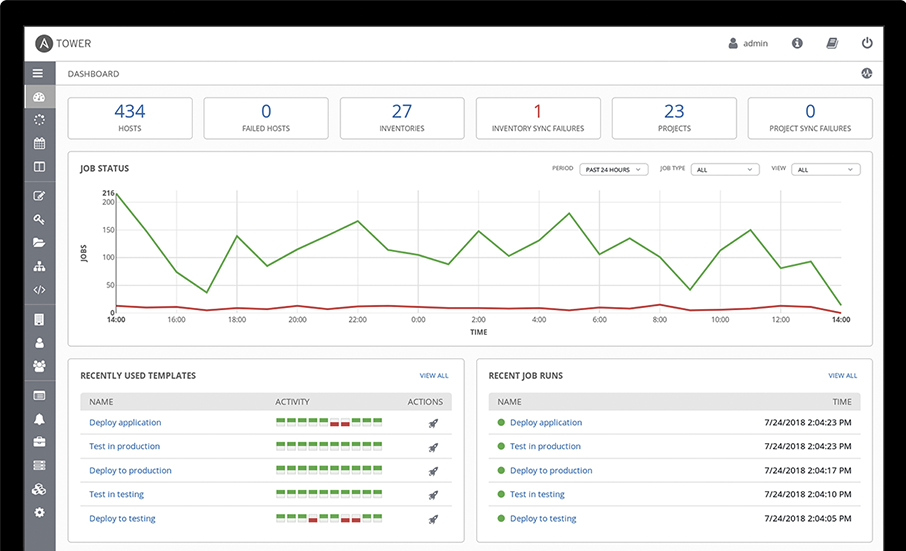Viewport: 906px width, 551px height.
Task: Open Settings gear icon in sidebar
Action: (x=39, y=512)
